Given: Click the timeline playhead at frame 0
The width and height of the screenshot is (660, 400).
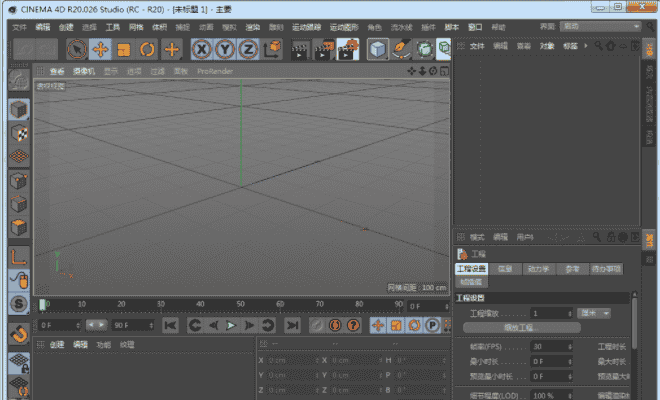Looking at the screenshot, I should click(43, 305).
